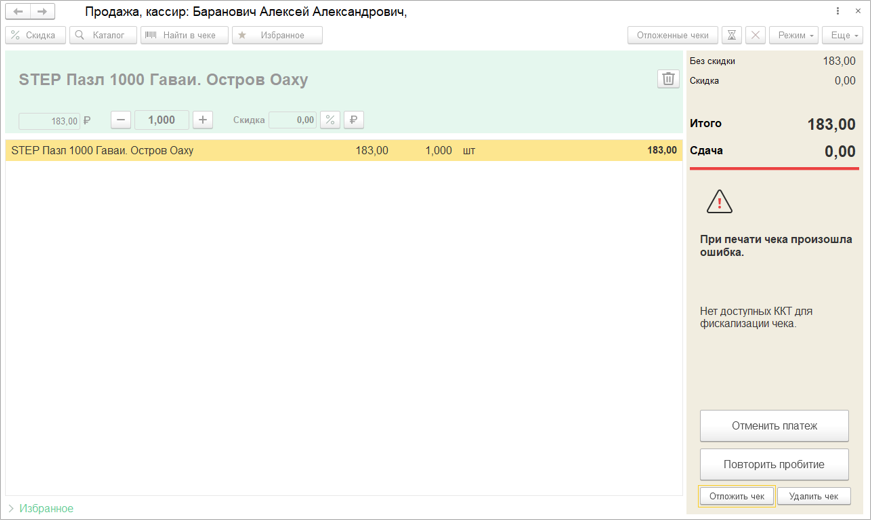Click the Повторить пробитие button
The image size is (871, 520).
click(x=774, y=464)
